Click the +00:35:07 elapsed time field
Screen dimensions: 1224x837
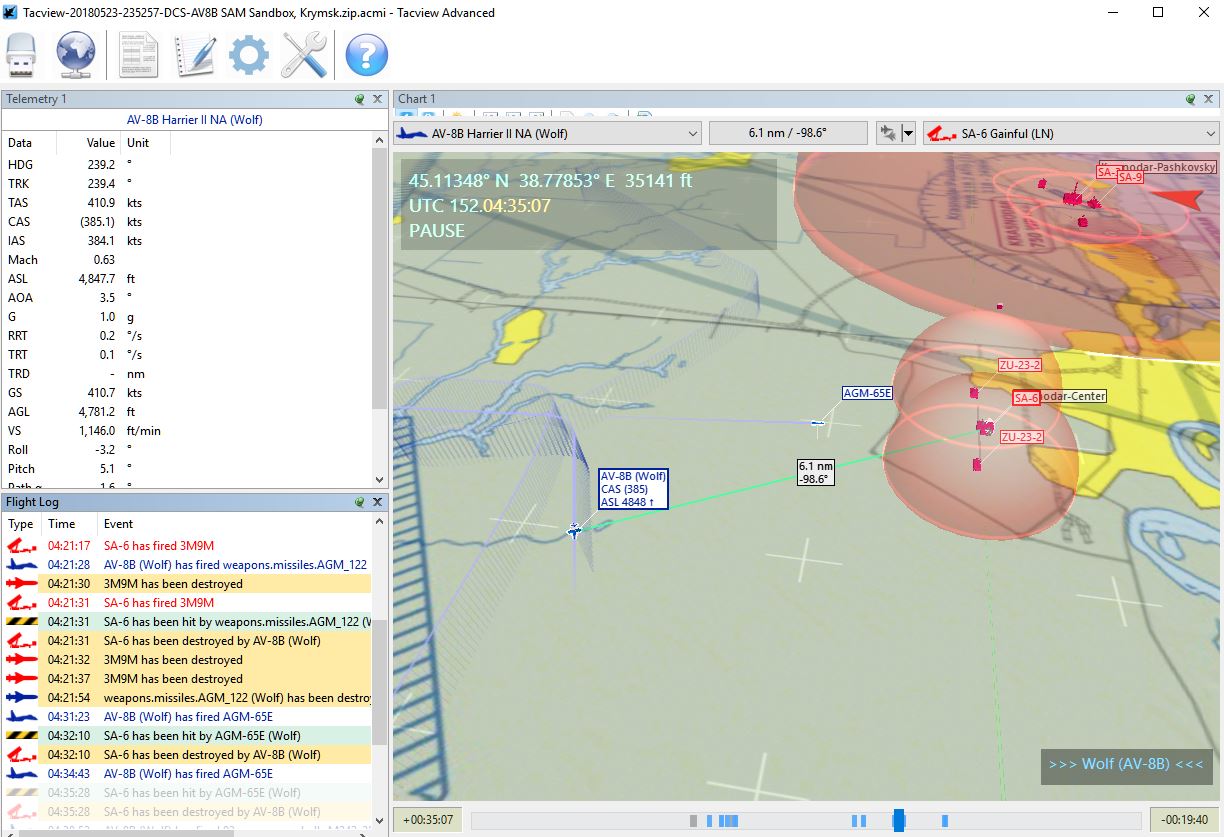coord(427,820)
